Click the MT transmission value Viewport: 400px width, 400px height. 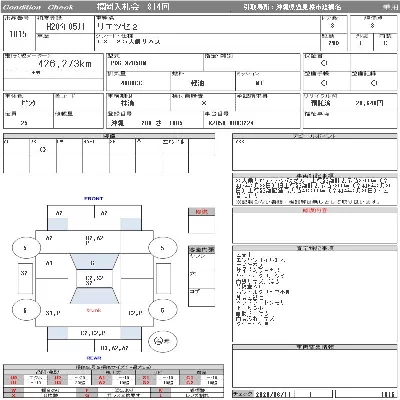(259, 83)
